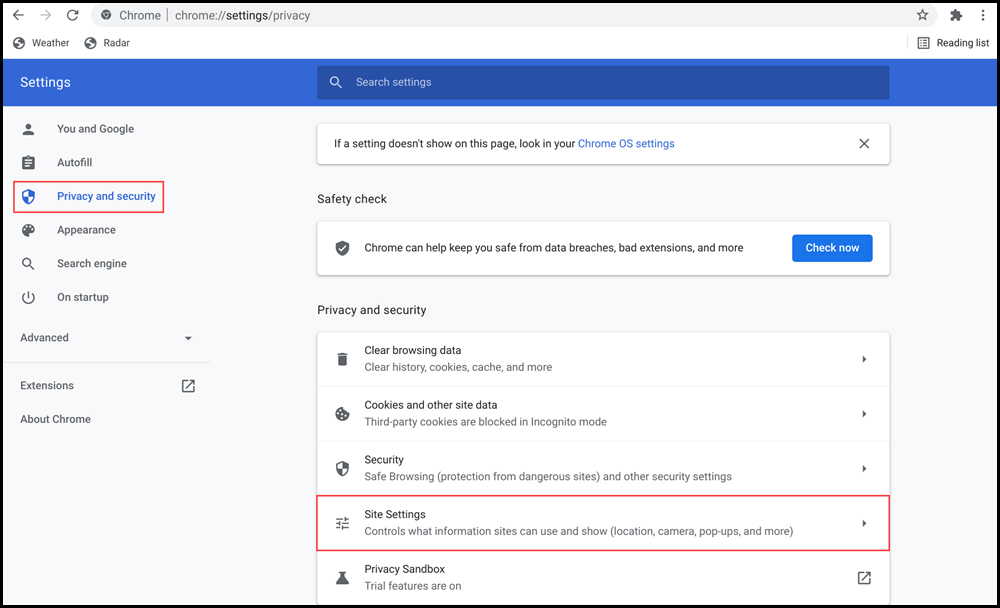Reload the page with the refresh icon

pos(73,15)
